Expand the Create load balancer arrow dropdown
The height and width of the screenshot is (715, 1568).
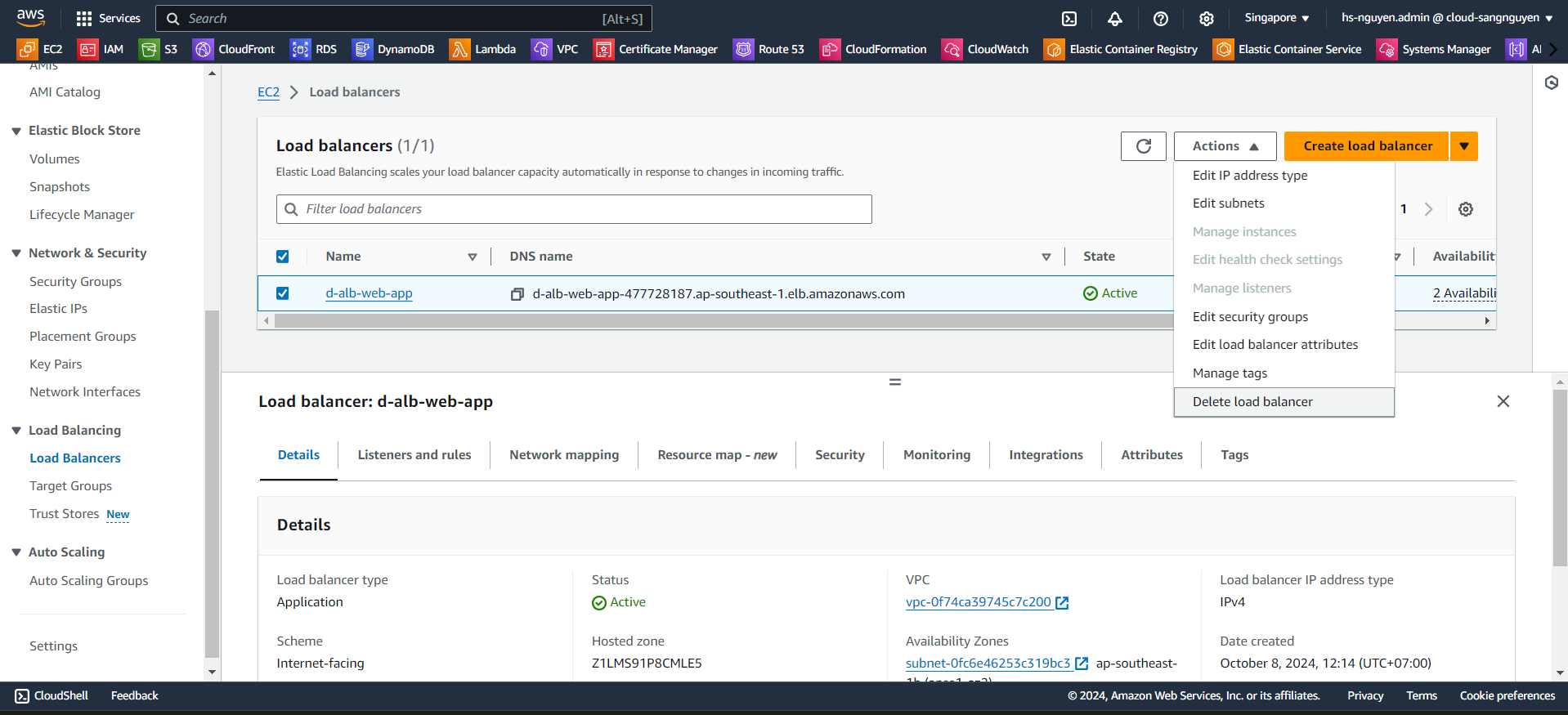(1463, 146)
